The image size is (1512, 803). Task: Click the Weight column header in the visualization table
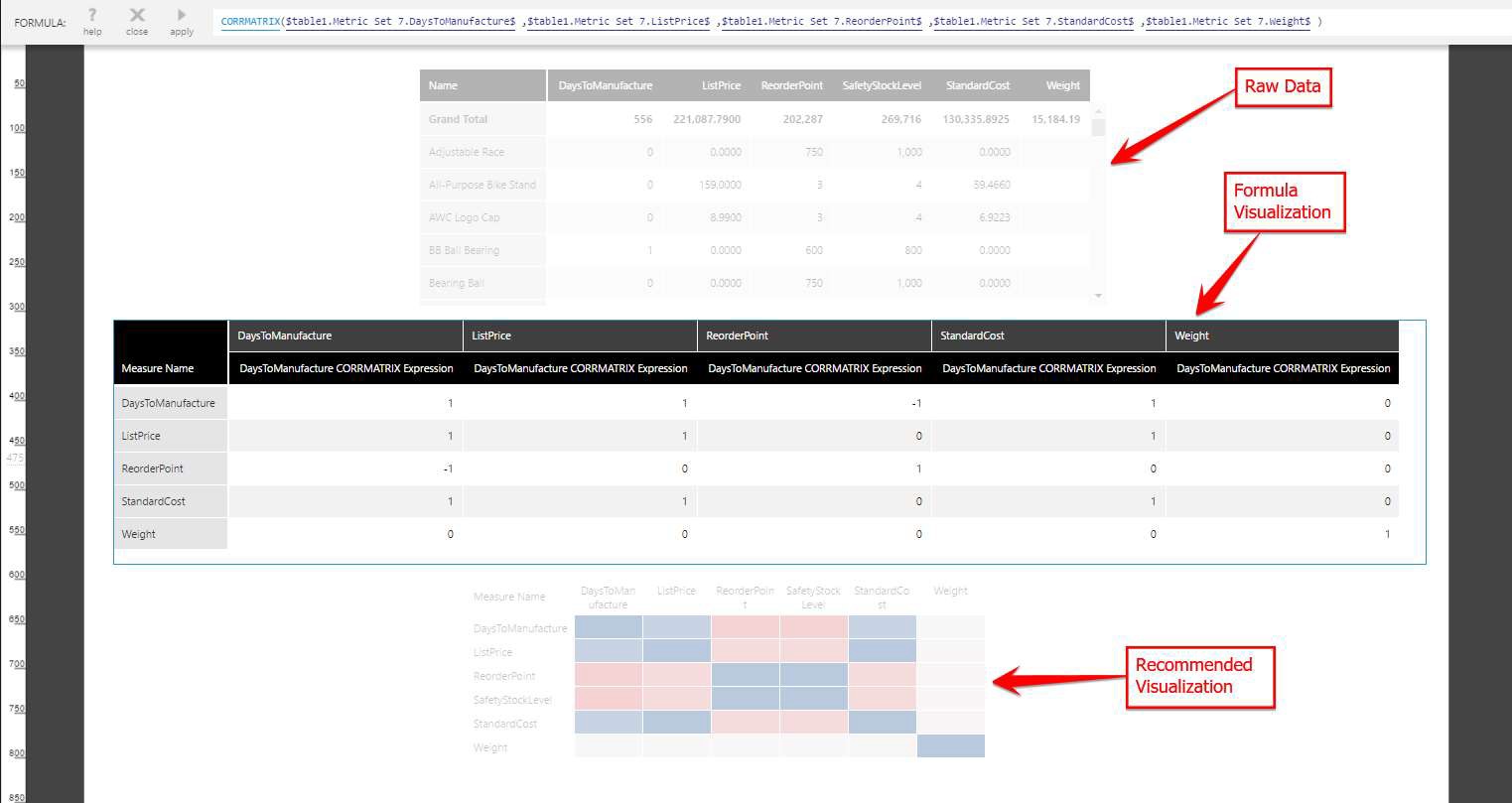(x=1281, y=335)
